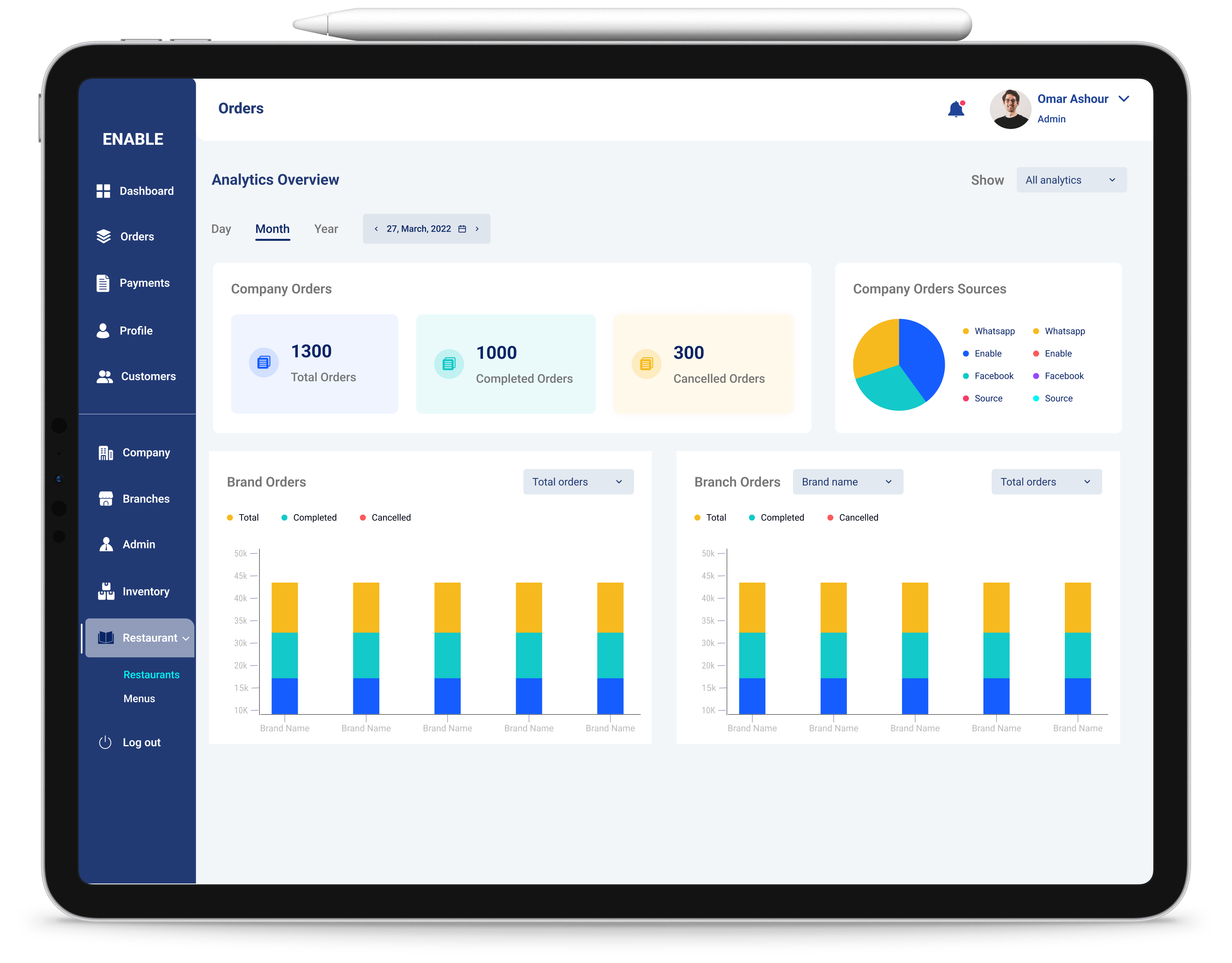This screenshot has width=1232, height=963.
Task: Open the All analytics dropdown
Action: [1071, 180]
